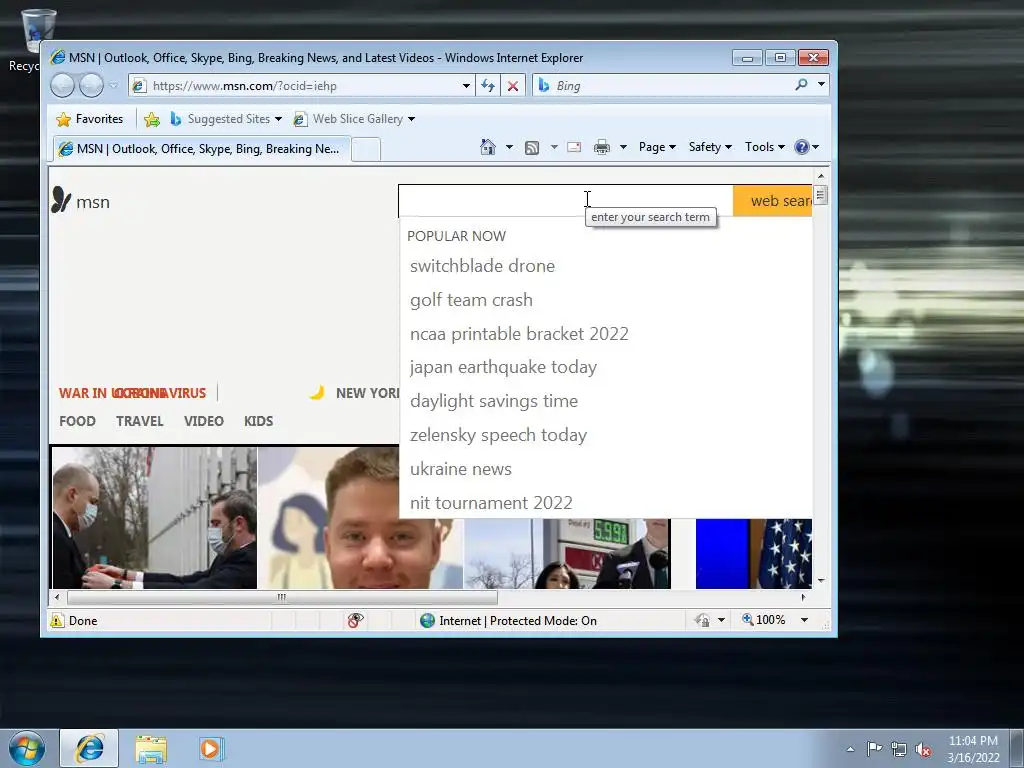This screenshot has width=1024, height=768.
Task: Click the status bar warning icon
Action: pos(57,620)
